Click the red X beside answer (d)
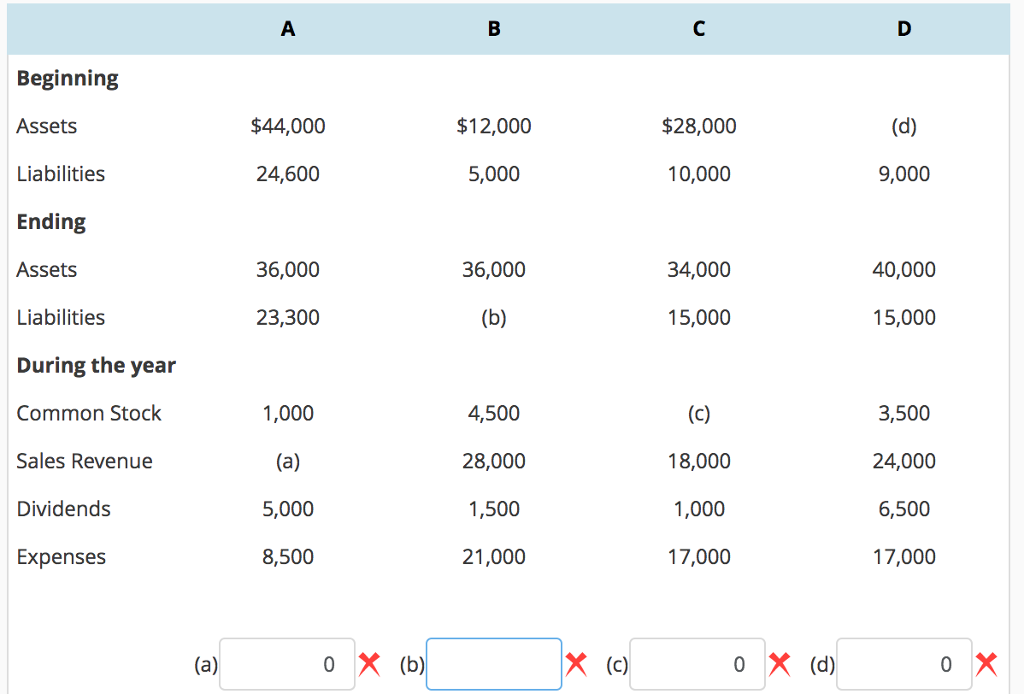This screenshot has height=694, width=1024. coord(986,663)
